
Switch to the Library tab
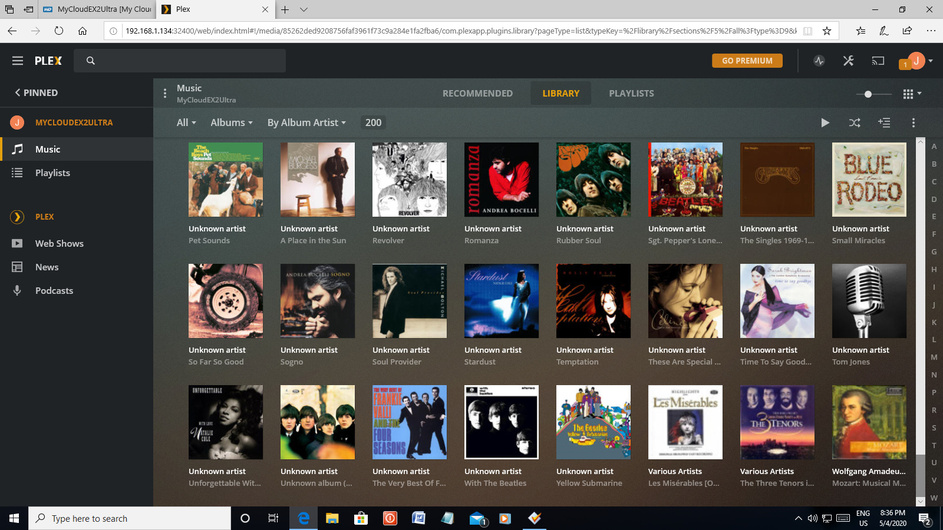(561, 93)
